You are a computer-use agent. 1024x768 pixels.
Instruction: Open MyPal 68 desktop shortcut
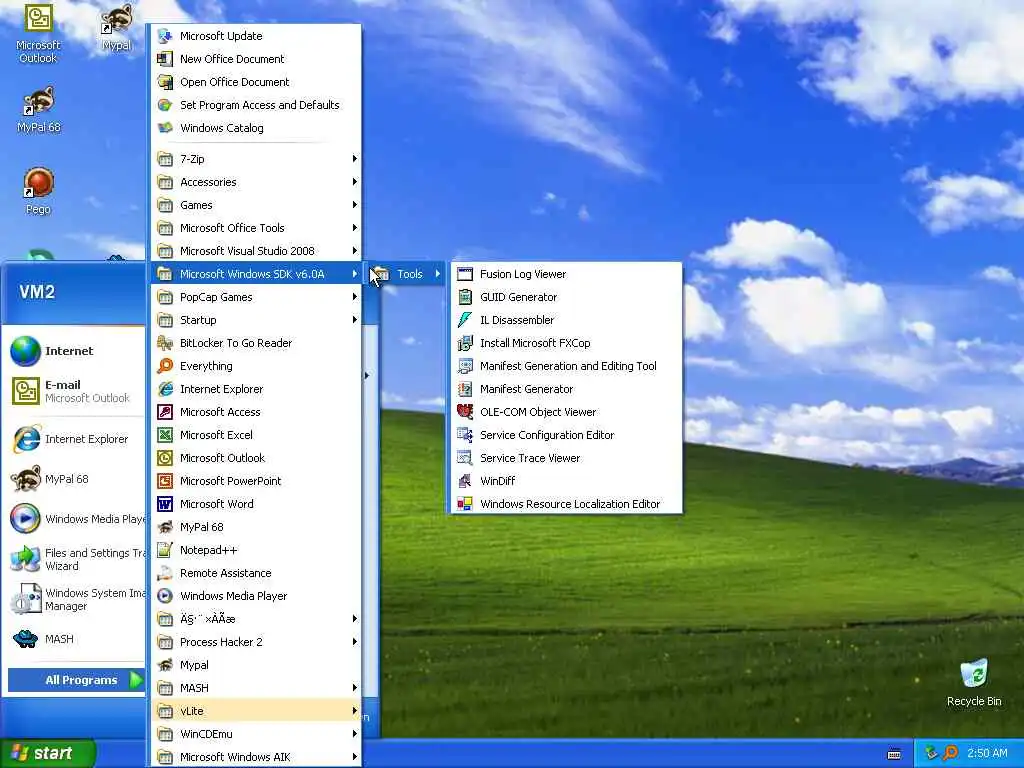(x=39, y=110)
